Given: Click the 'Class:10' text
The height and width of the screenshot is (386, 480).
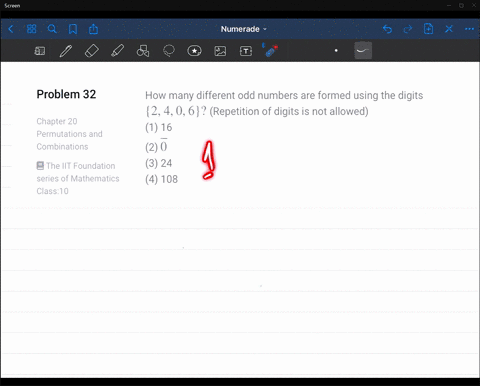Looking at the screenshot, I should coord(52,191).
